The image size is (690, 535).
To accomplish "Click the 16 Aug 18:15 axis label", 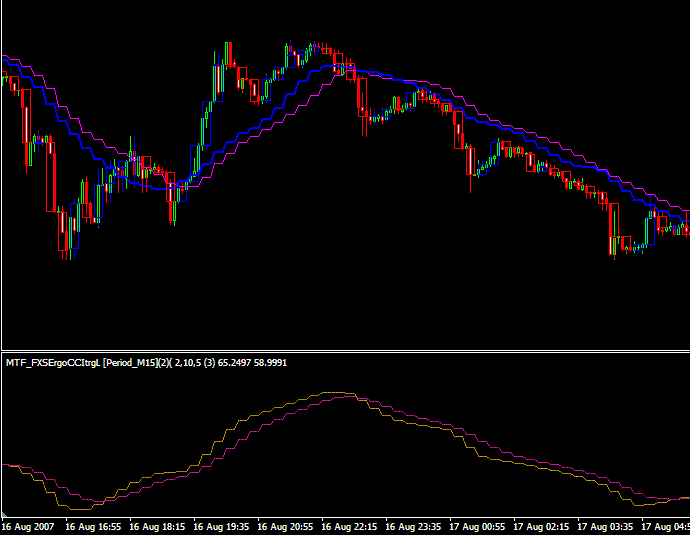I will click(157, 527).
